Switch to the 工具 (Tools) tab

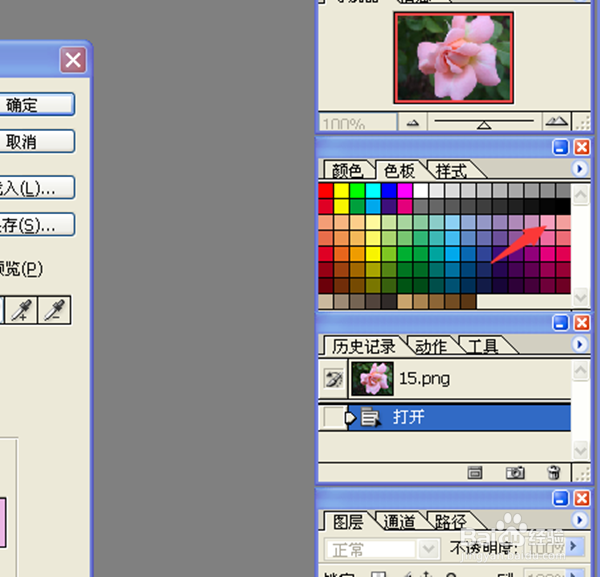[483, 347]
